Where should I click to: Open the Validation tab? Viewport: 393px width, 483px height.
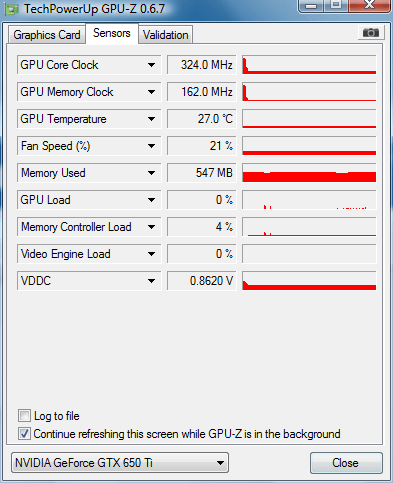click(166, 35)
